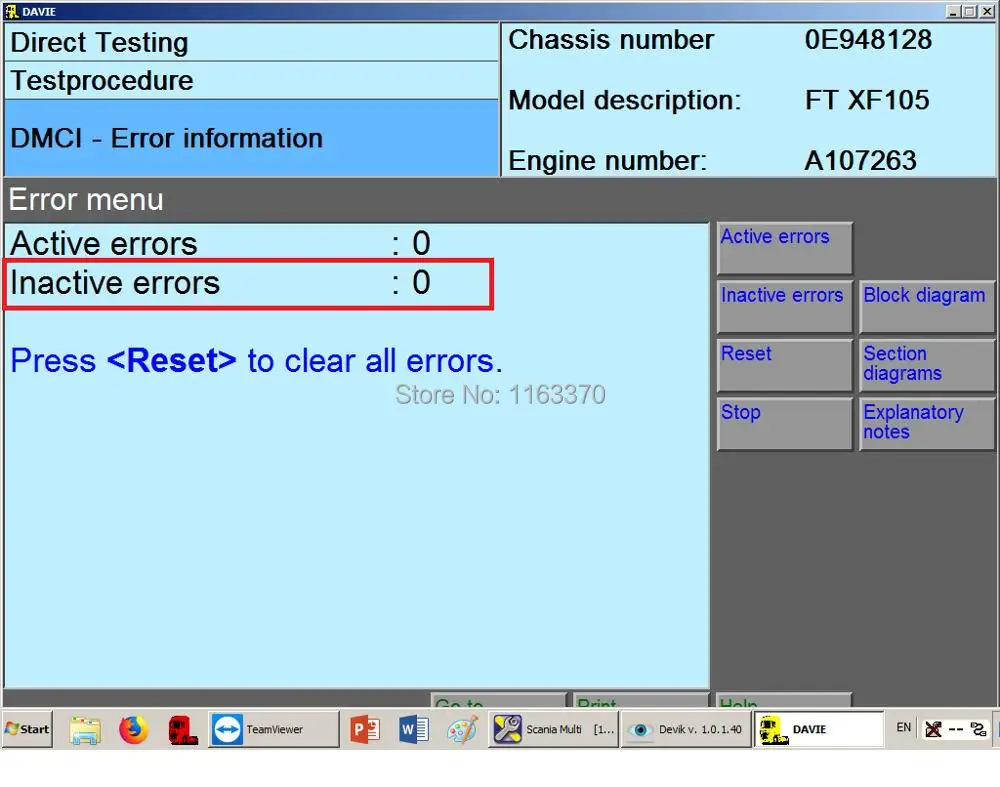Click the Error menu heading
Image resolution: width=1000 pixels, height=787 pixels.
86,200
